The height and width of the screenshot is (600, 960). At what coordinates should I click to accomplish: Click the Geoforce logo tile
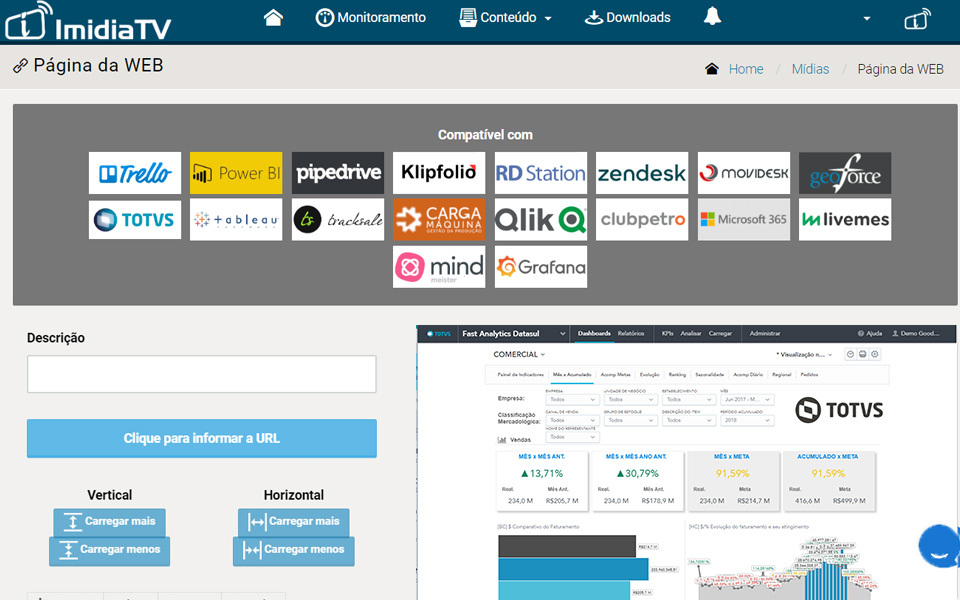tap(845, 173)
